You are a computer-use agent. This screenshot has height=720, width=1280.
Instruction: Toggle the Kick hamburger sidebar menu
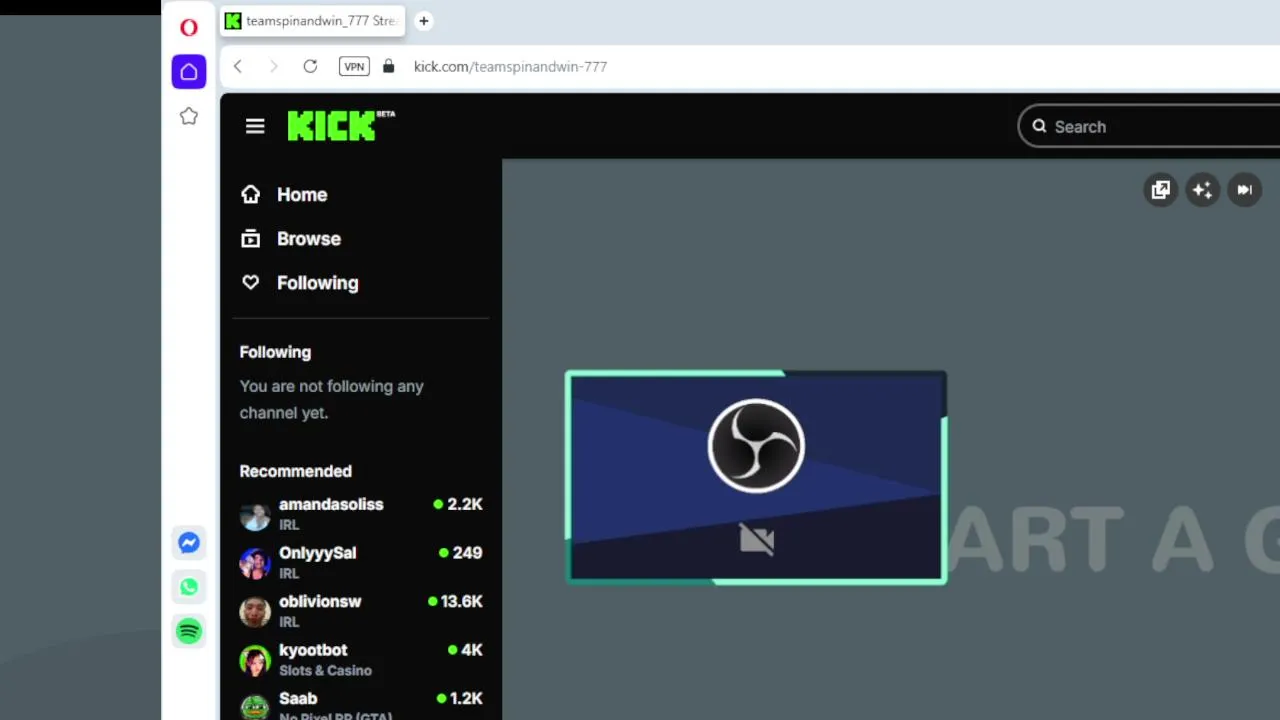pos(255,126)
